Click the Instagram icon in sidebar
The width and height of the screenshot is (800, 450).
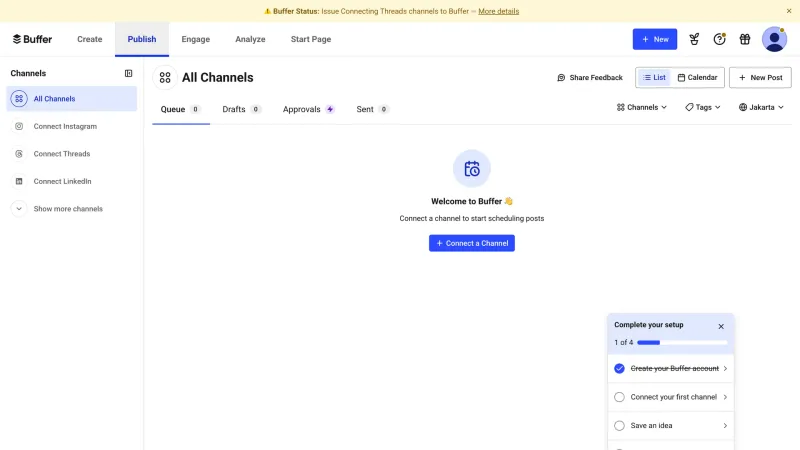click(x=19, y=126)
